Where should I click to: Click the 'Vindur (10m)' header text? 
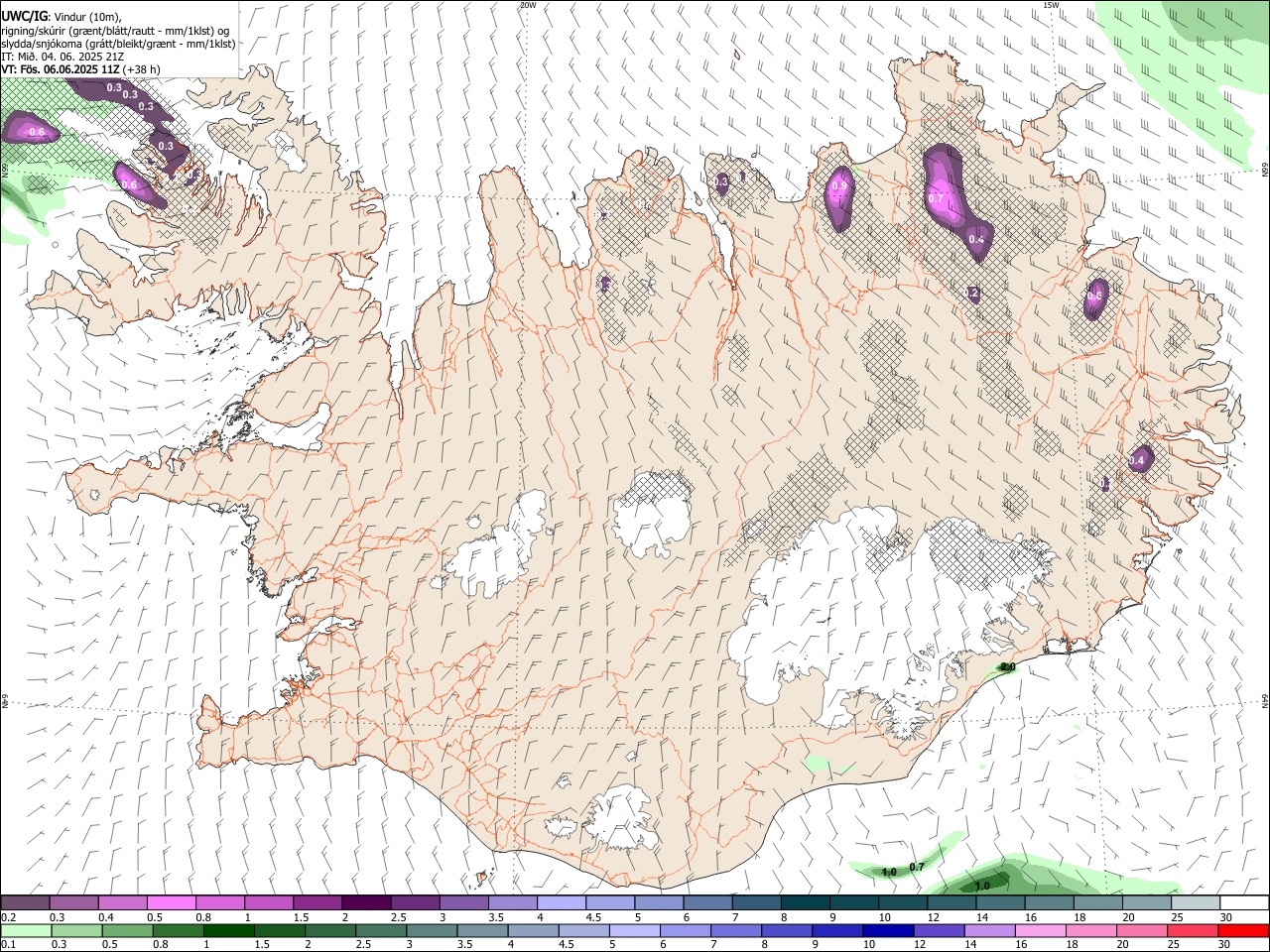[86, 16]
